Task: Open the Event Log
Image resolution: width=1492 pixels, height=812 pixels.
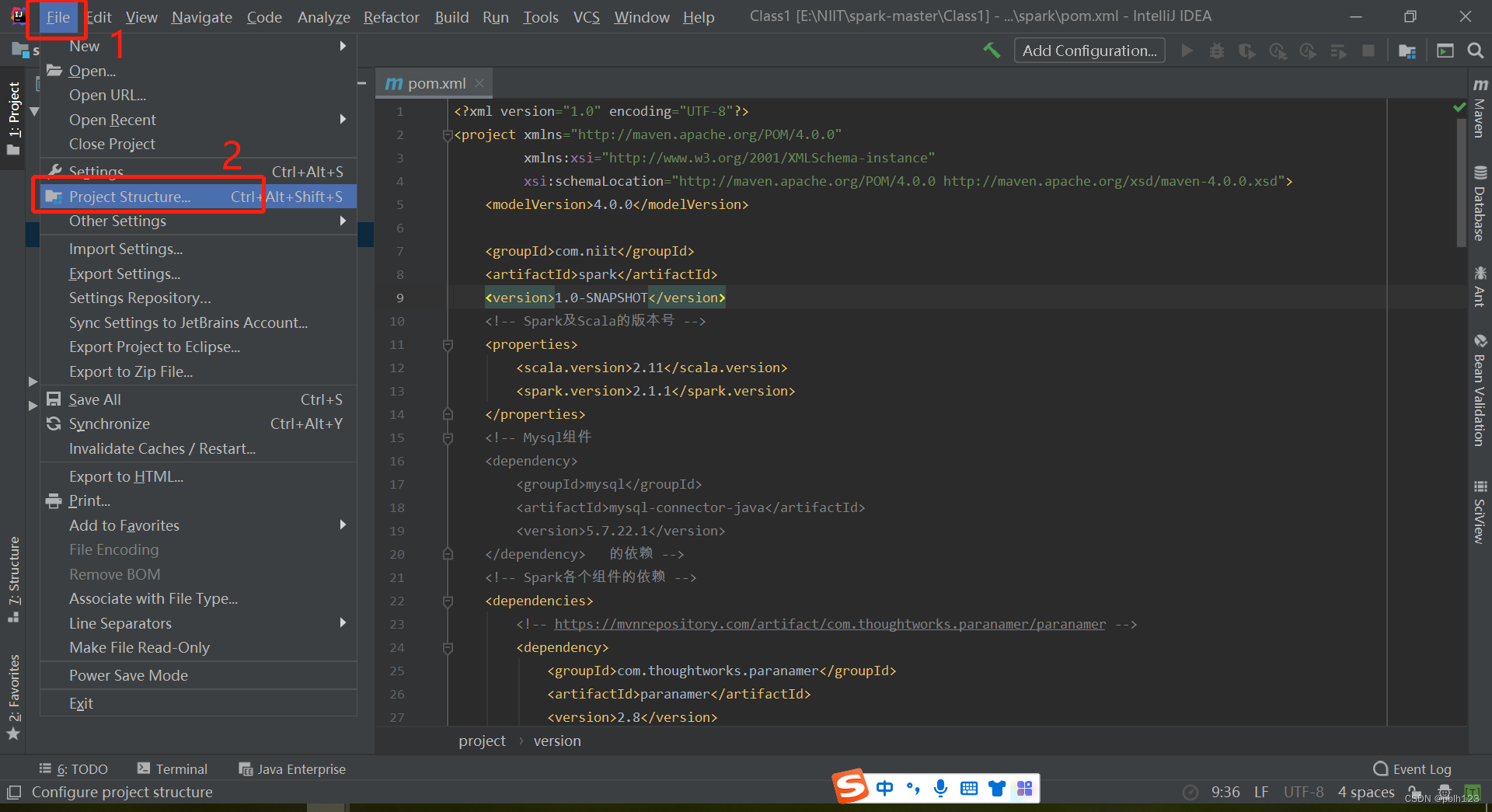Action: (x=1412, y=768)
